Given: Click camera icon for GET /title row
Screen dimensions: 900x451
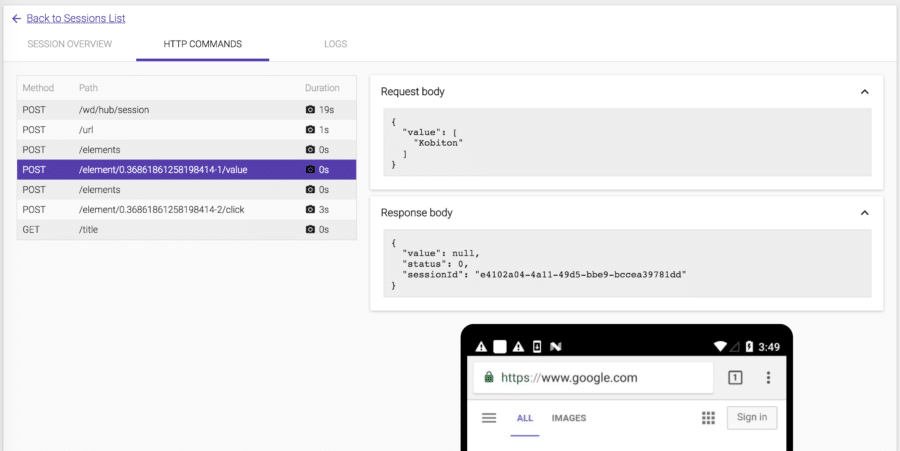Looking at the screenshot, I should click(310, 230).
